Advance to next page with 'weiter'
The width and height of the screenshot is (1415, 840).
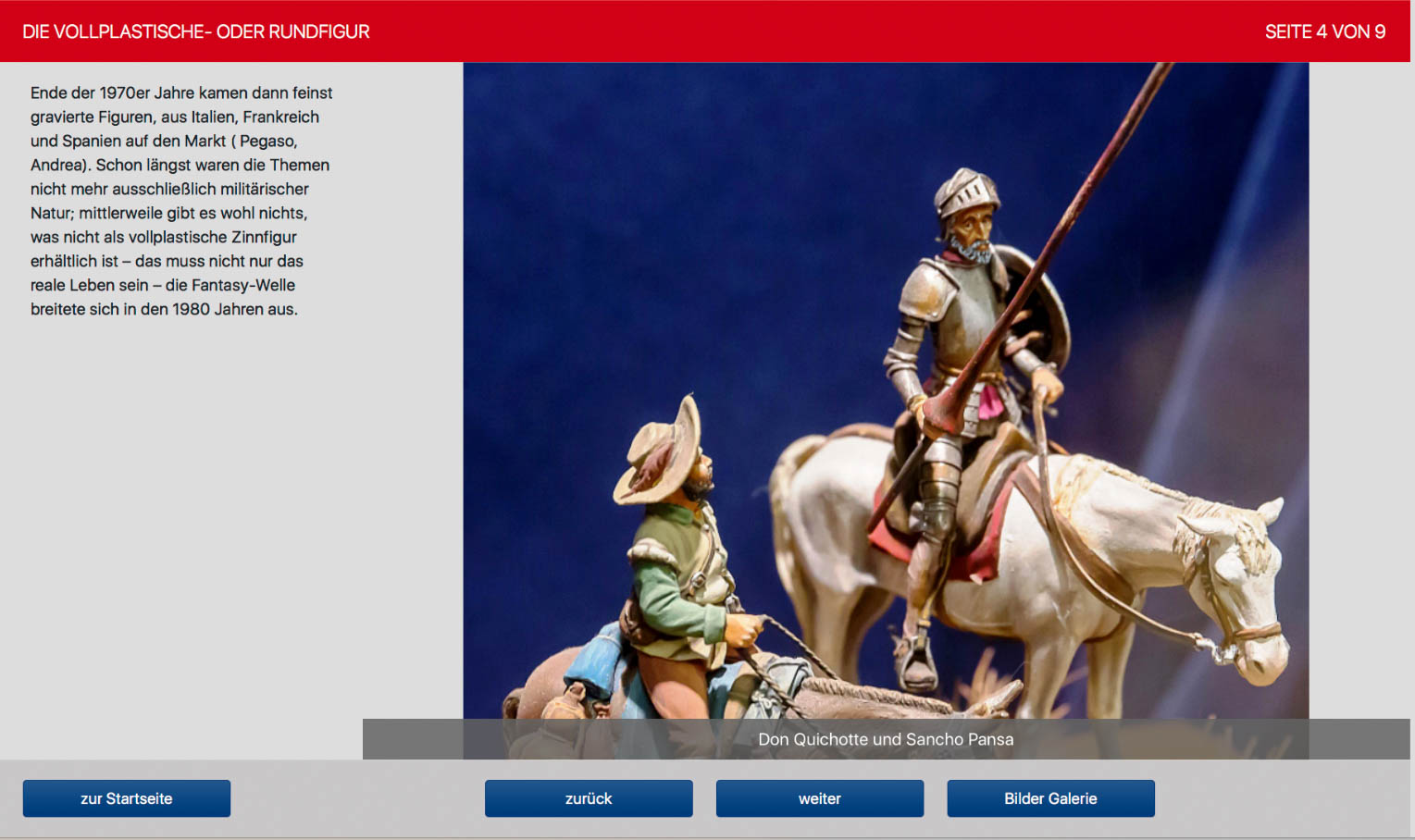pos(820,798)
